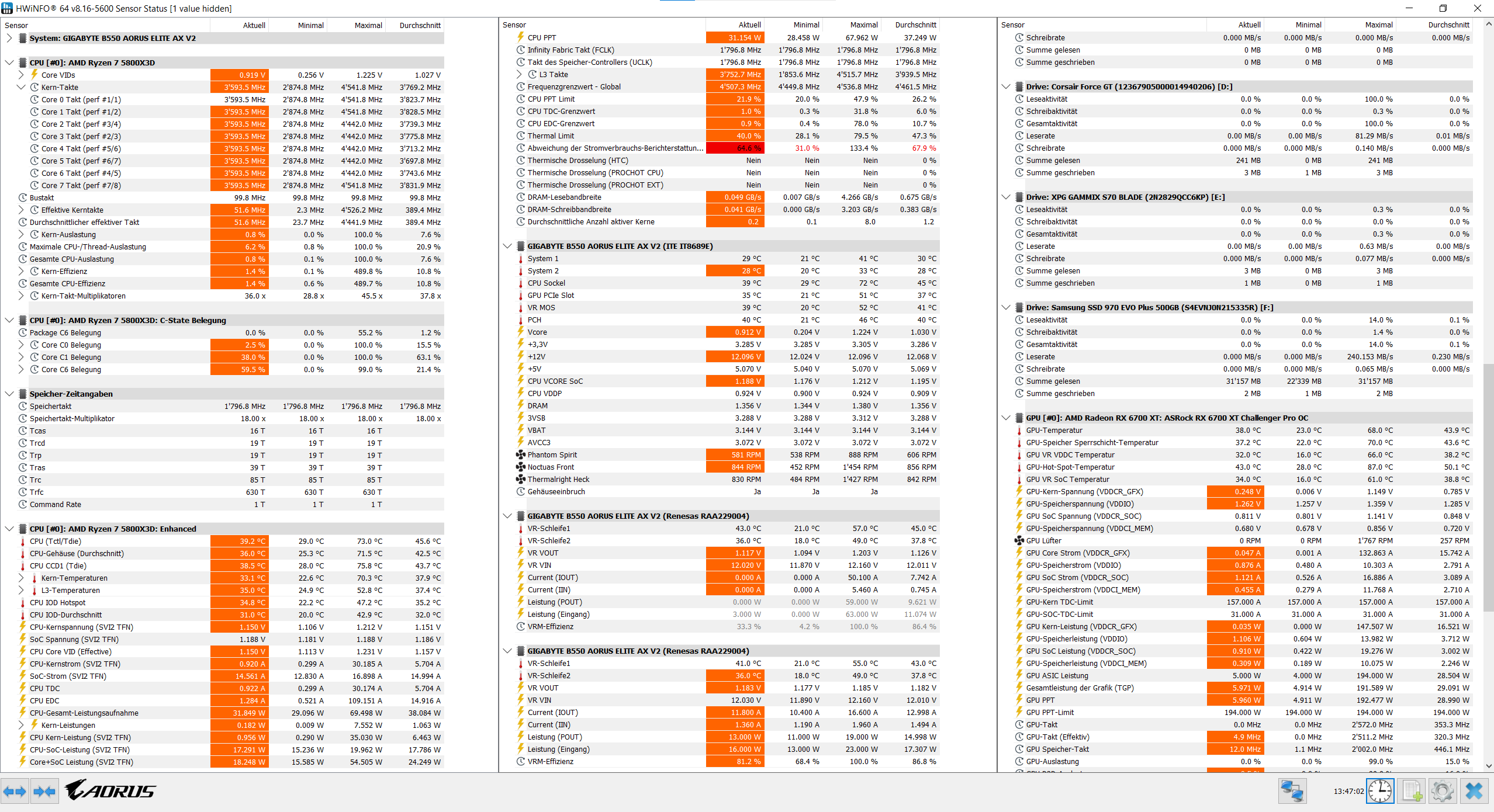Collapse the Kern-Takte tree node

coord(21,87)
